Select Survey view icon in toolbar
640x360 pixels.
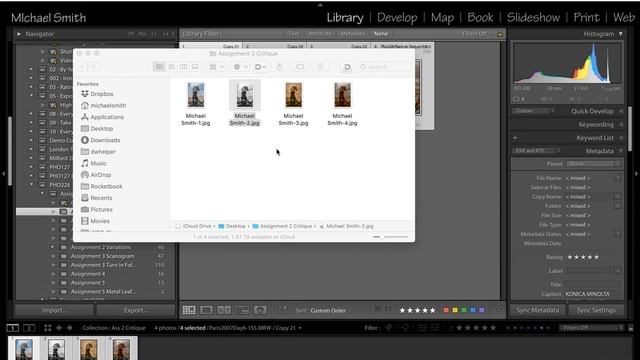pos(242,310)
